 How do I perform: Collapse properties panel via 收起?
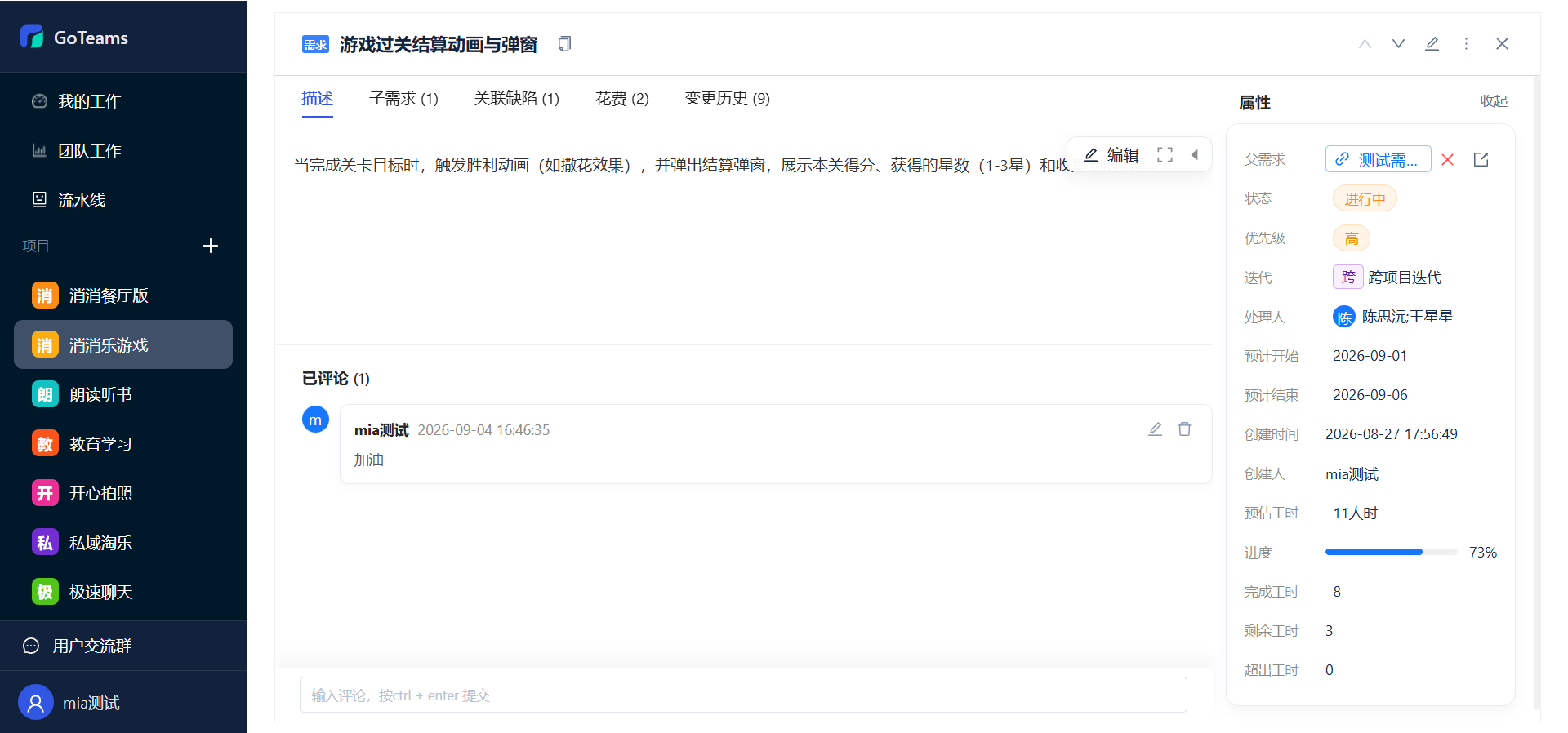(1494, 101)
